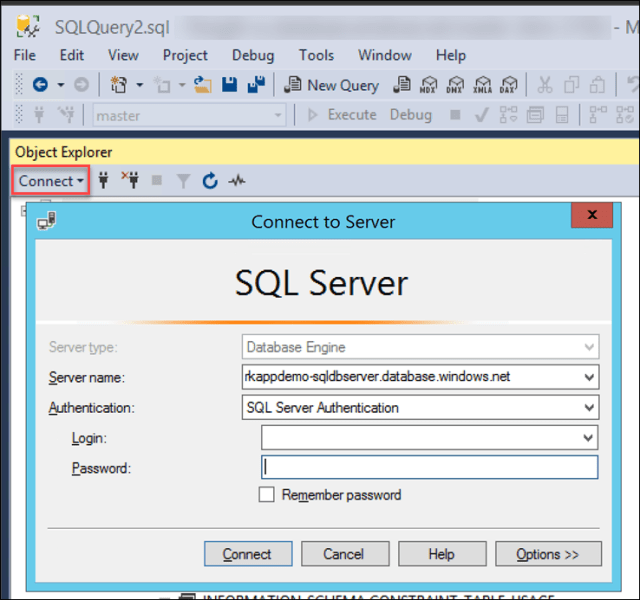Click the Save floppy disk icon

pyautogui.click(x=229, y=84)
